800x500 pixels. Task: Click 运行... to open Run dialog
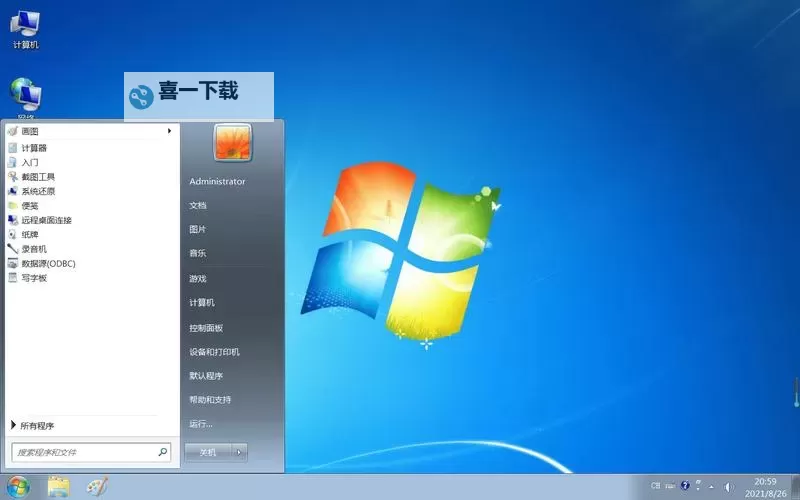click(x=201, y=424)
